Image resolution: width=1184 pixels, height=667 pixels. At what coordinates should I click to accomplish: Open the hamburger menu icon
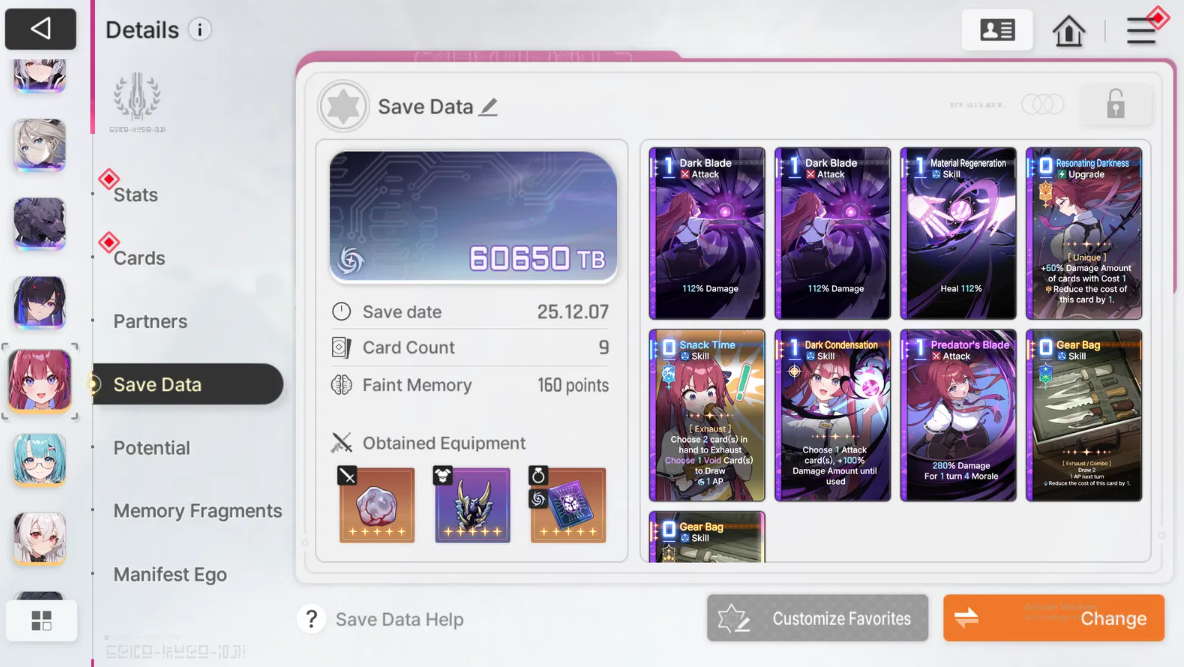1142,30
